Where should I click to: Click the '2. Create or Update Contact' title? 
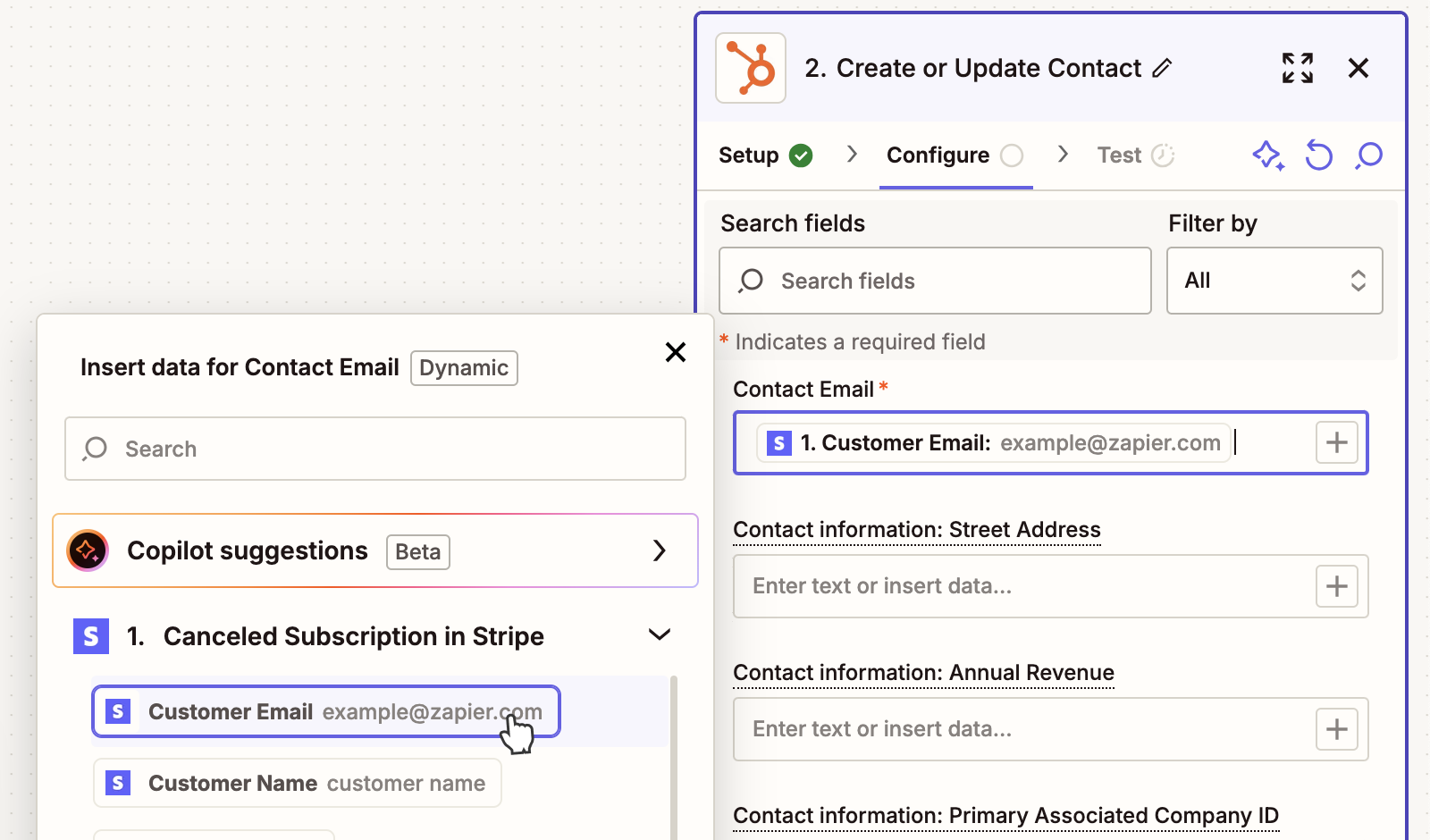(972, 68)
